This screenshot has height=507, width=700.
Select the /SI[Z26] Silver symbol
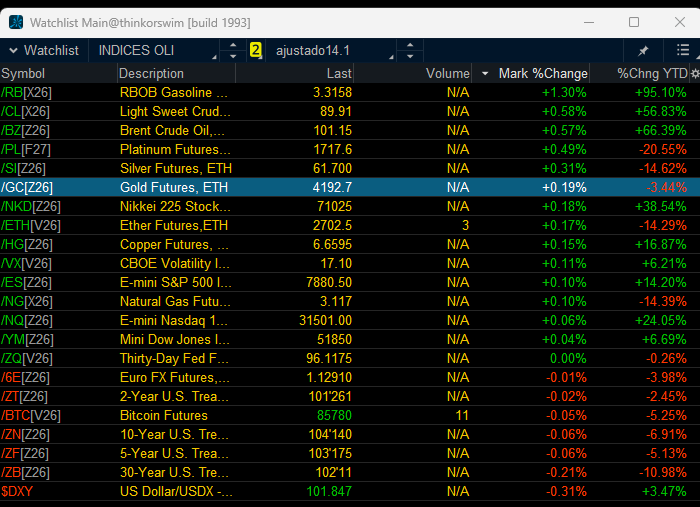23,168
